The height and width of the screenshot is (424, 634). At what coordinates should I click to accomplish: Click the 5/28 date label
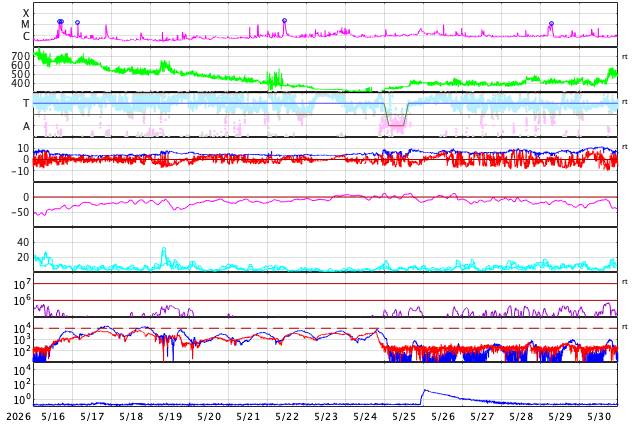click(521, 417)
